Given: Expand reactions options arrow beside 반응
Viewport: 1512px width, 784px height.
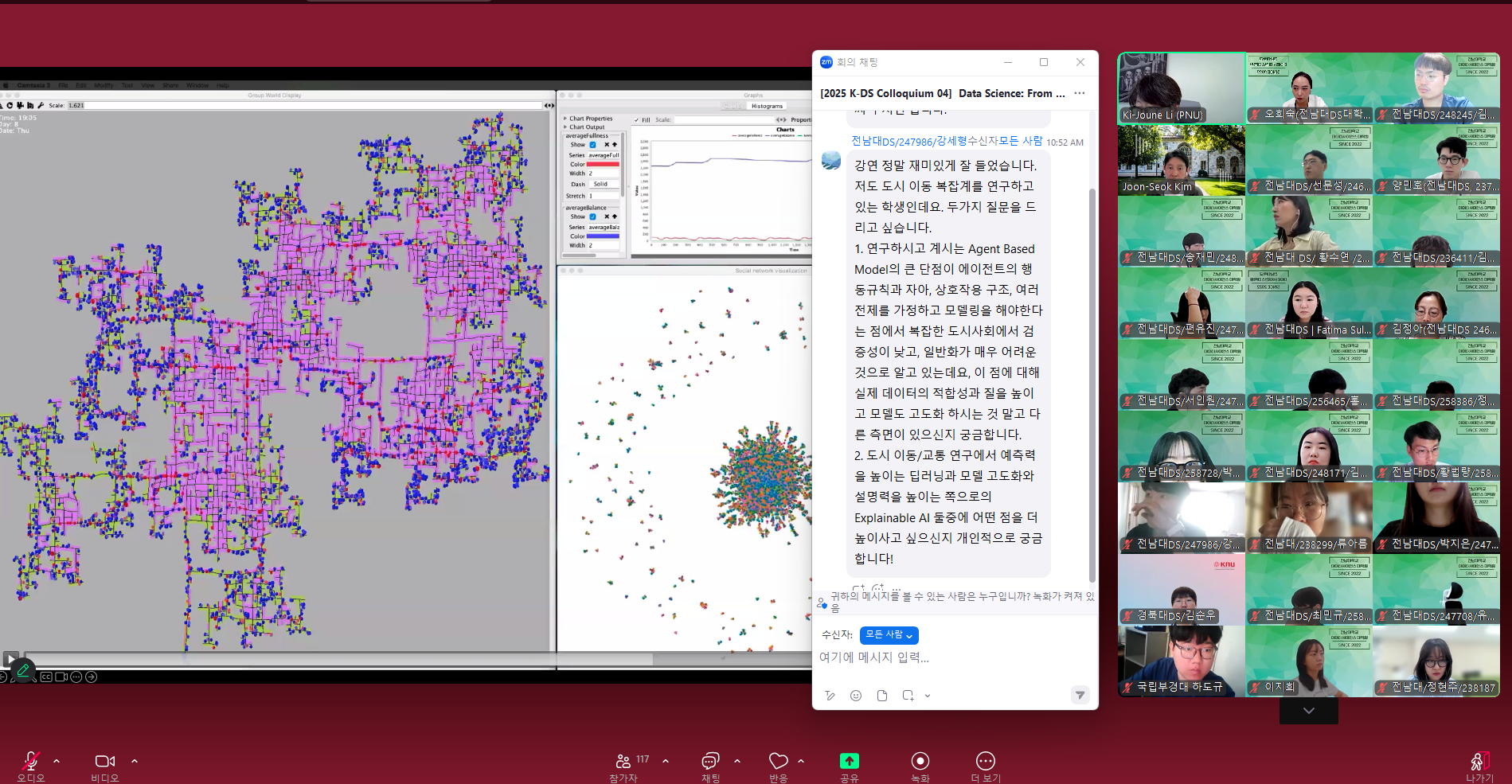Looking at the screenshot, I should tap(801, 761).
